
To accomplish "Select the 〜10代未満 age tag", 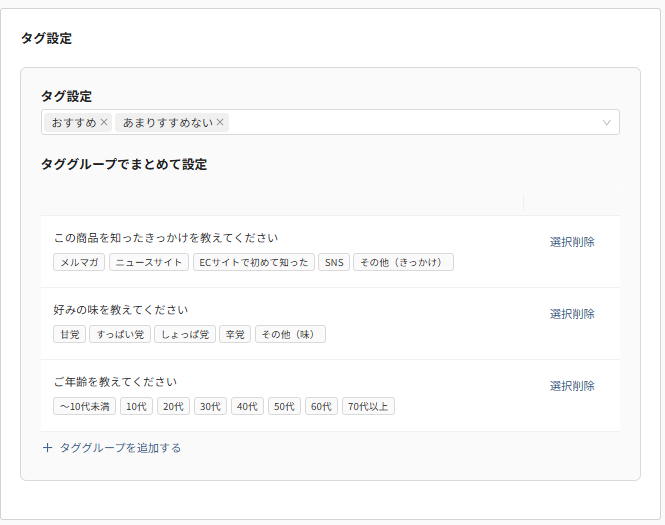I will tap(84, 406).
